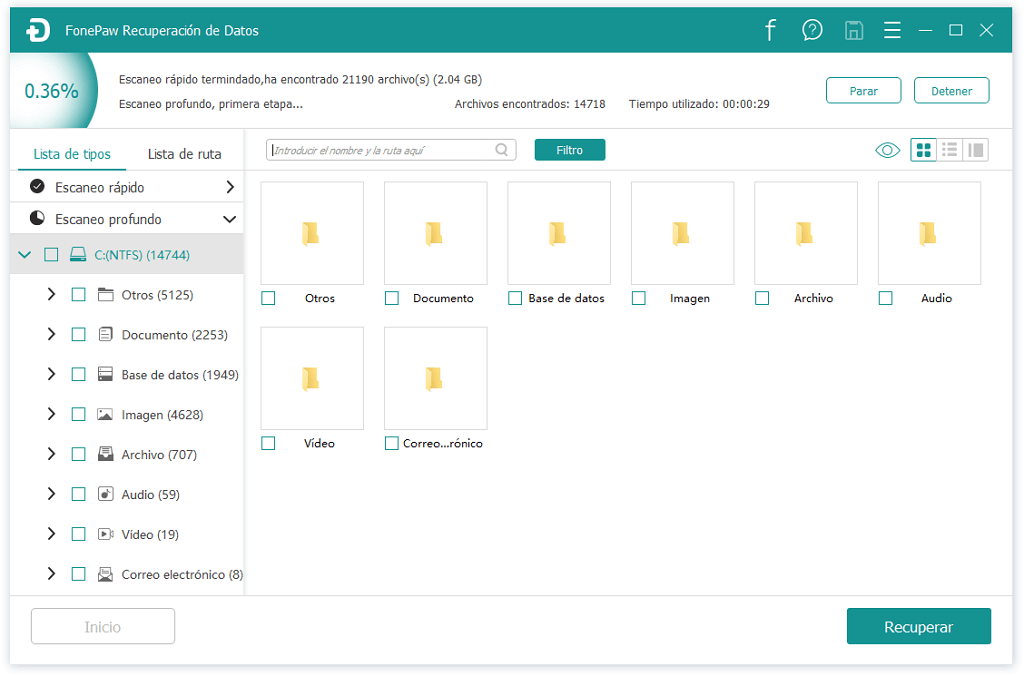The width and height of the screenshot is (1024, 676).
Task: Expand the Audio (59) node
Action: 52,494
